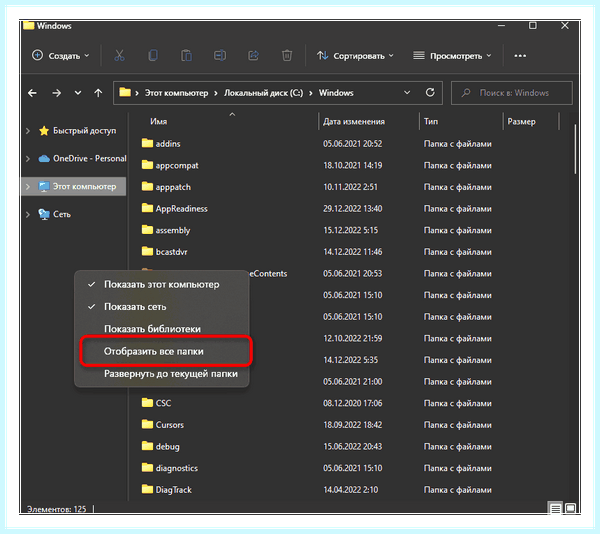
Task: Click the folder icon in address bar
Action: (x=125, y=92)
